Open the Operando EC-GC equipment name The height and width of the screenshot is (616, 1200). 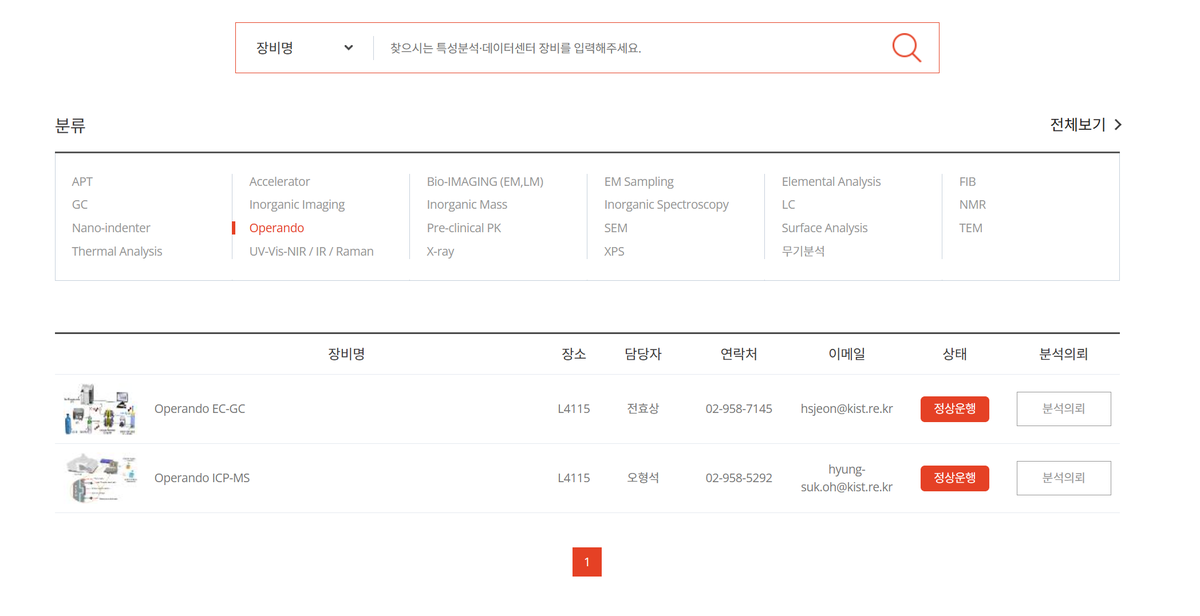point(199,409)
